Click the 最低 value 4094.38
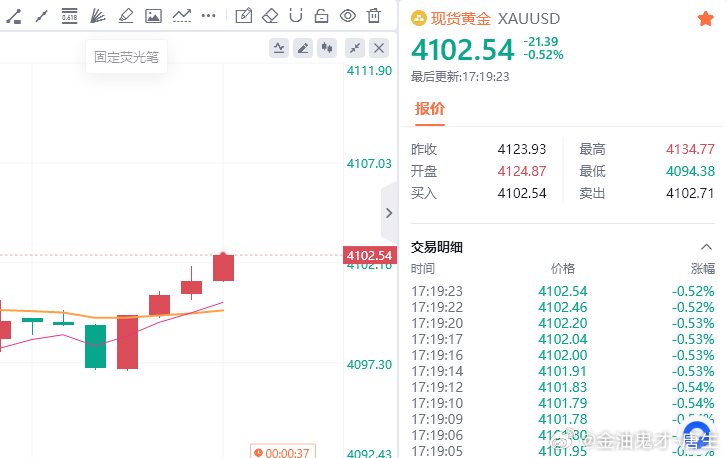The width and height of the screenshot is (727, 458). point(690,171)
